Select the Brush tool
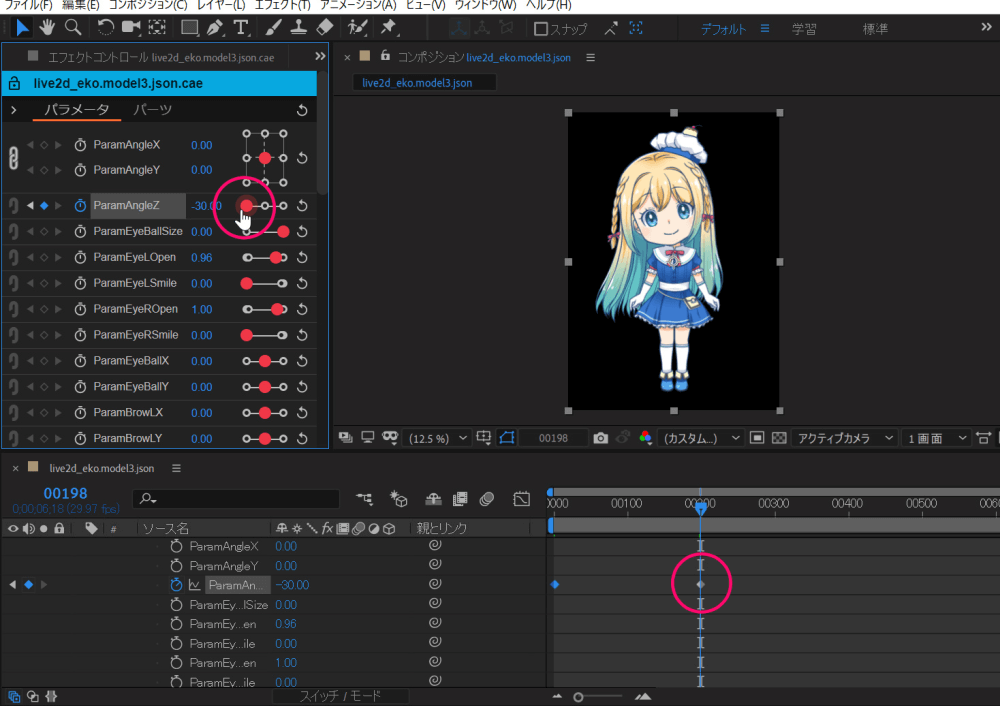Image resolution: width=1000 pixels, height=706 pixels. pyautogui.click(x=273, y=27)
